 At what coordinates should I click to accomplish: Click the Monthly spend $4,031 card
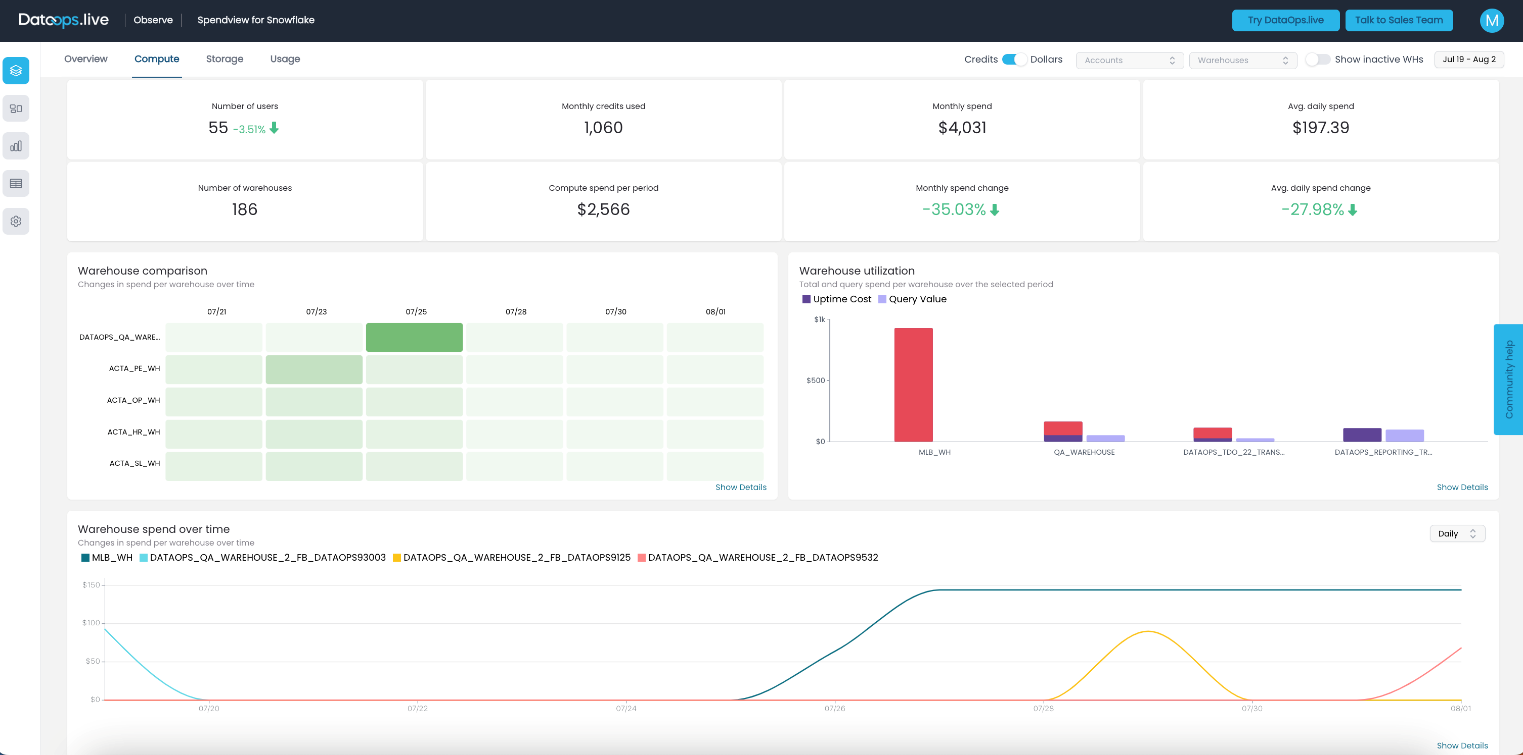962,119
